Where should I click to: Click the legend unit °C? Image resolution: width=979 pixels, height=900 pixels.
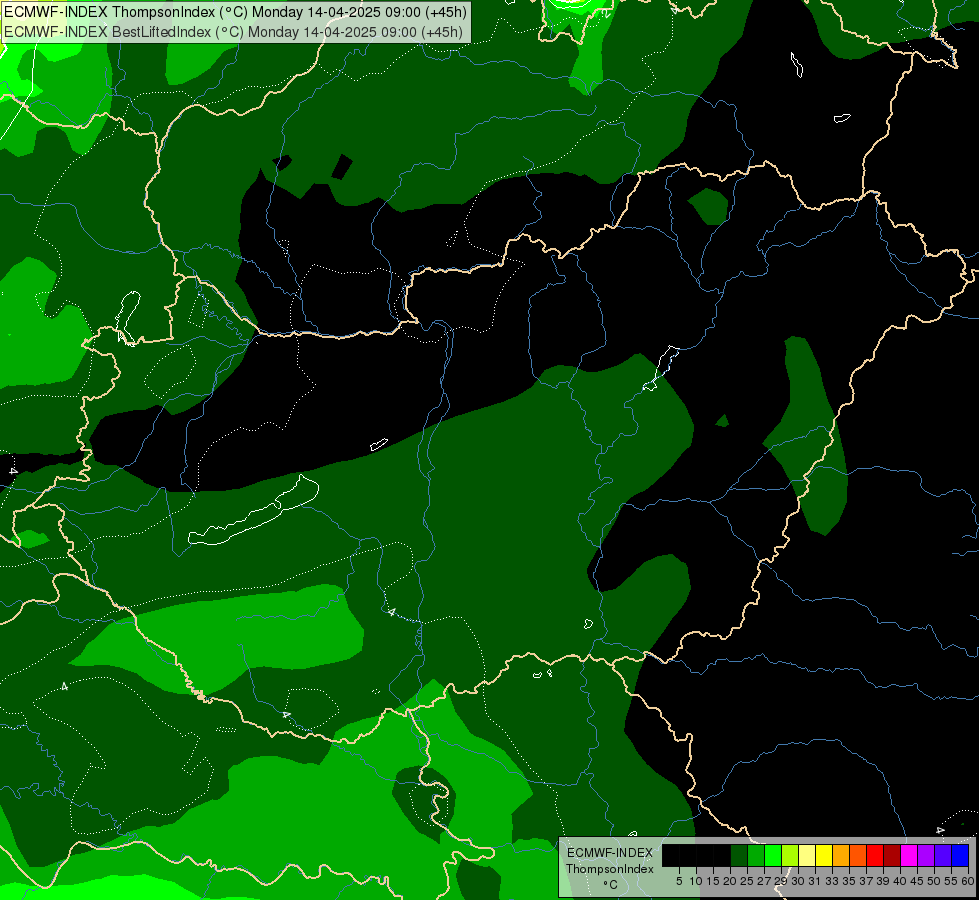coord(611,885)
